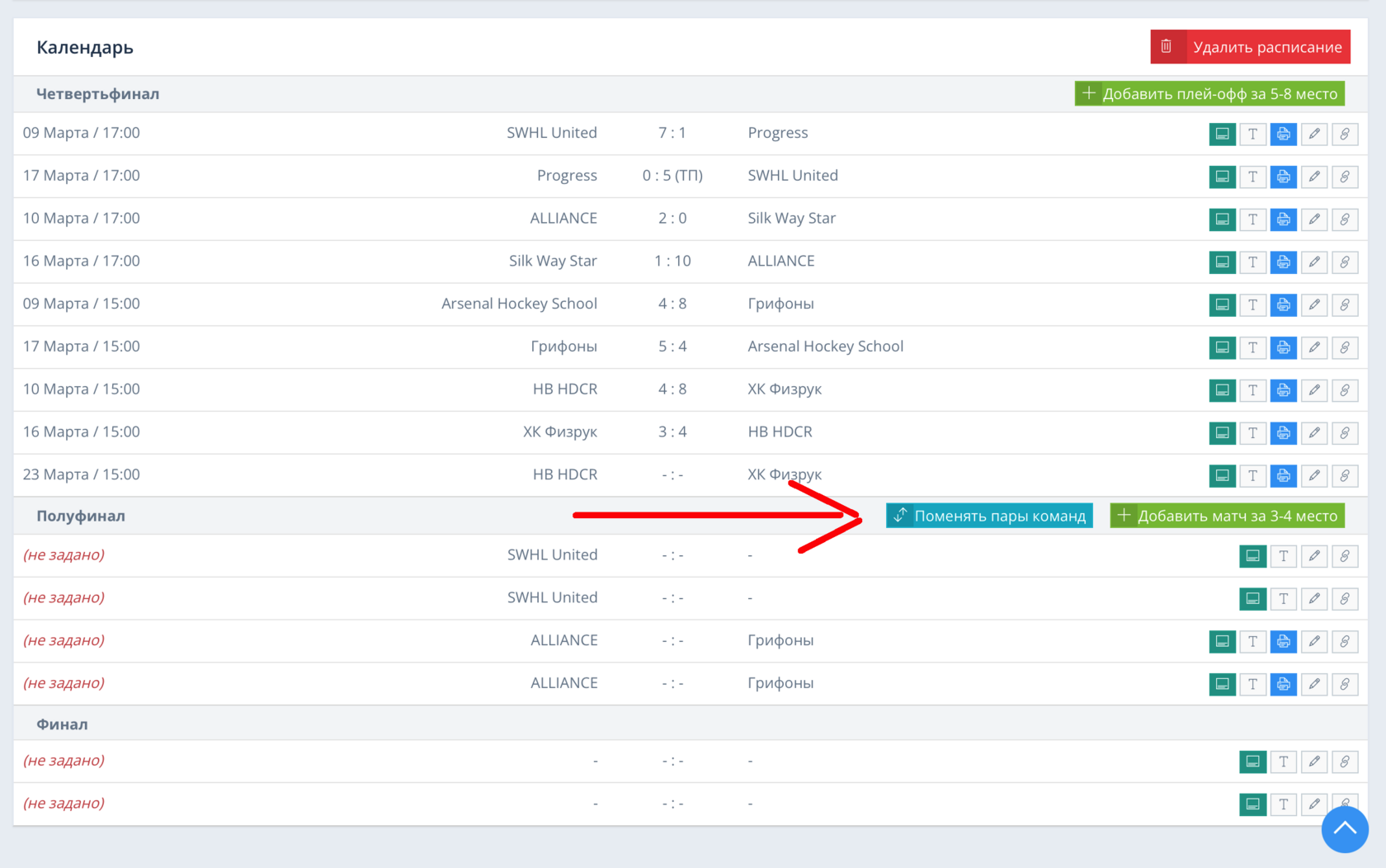Click the score 5 : 4

point(672,347)
